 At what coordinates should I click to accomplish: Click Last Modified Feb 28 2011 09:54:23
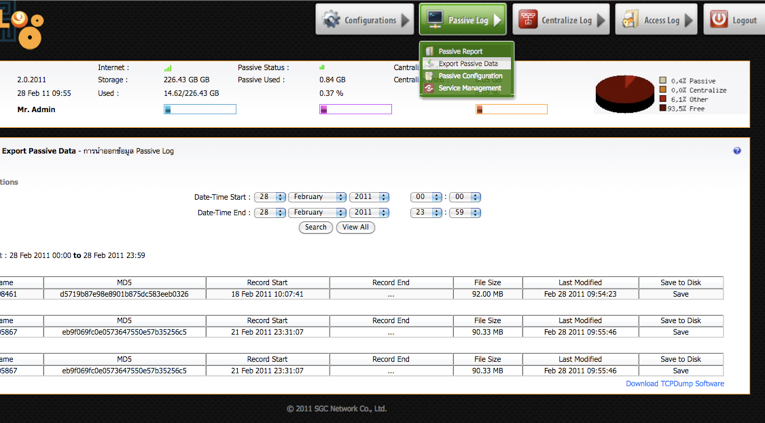click(x=580, y=294)
